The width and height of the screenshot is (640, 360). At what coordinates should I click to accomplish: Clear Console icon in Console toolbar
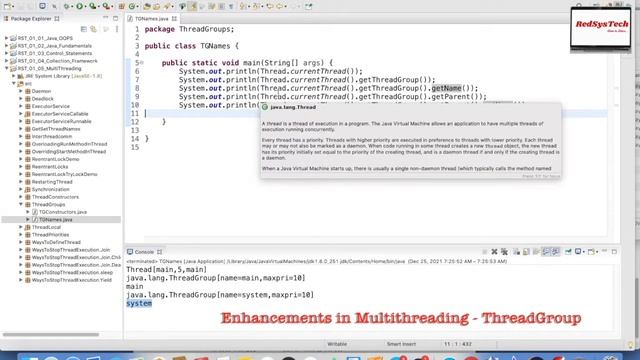(516, 252)
